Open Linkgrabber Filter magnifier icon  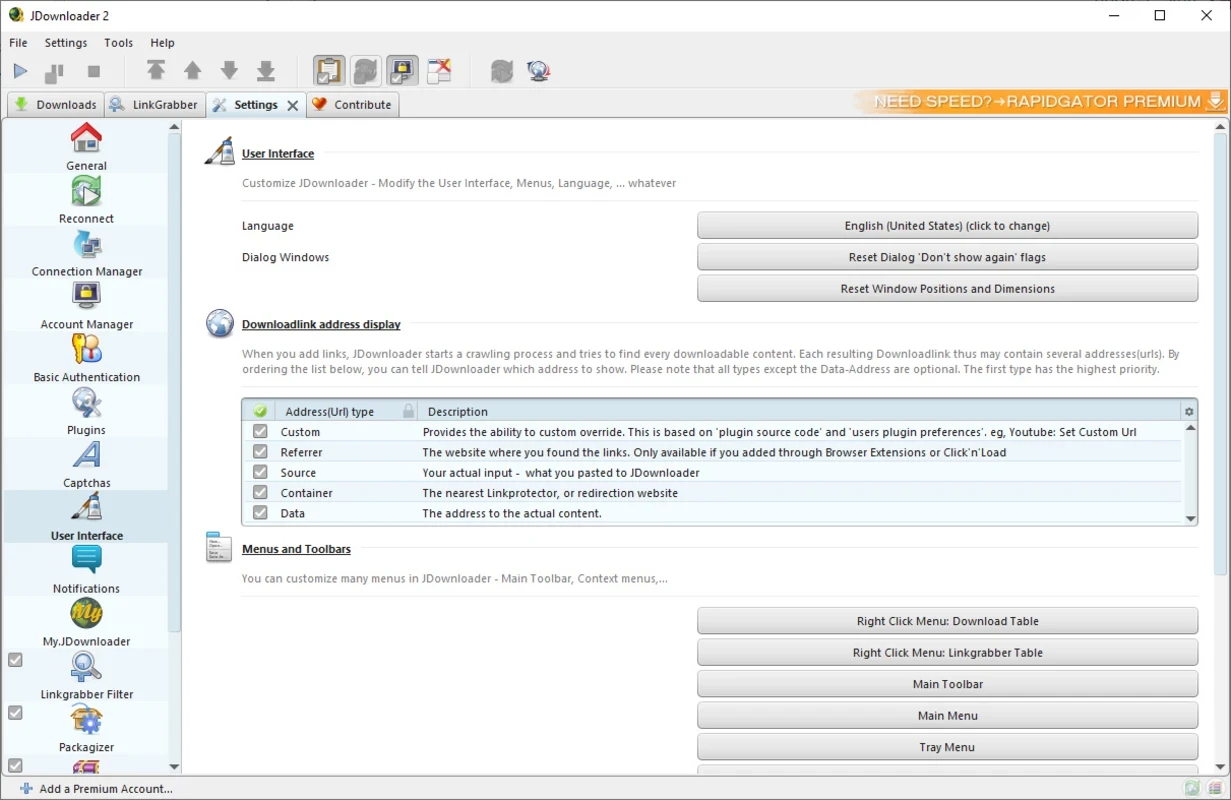(x=86, y=666)
